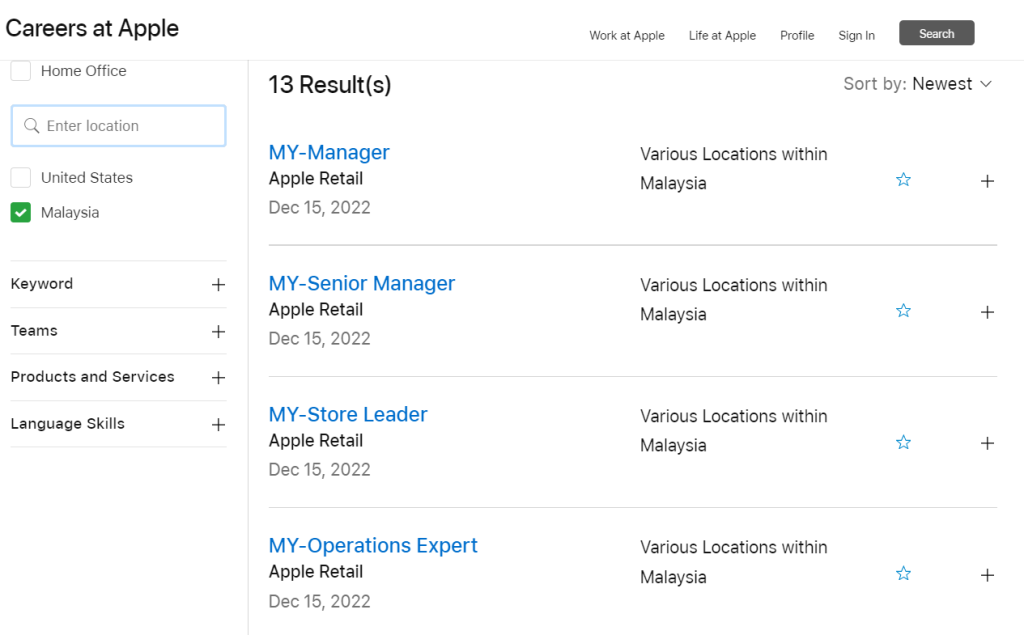
Task: Expand MY-Senior Manager row plus icon
Action: [x=987, y=312]
